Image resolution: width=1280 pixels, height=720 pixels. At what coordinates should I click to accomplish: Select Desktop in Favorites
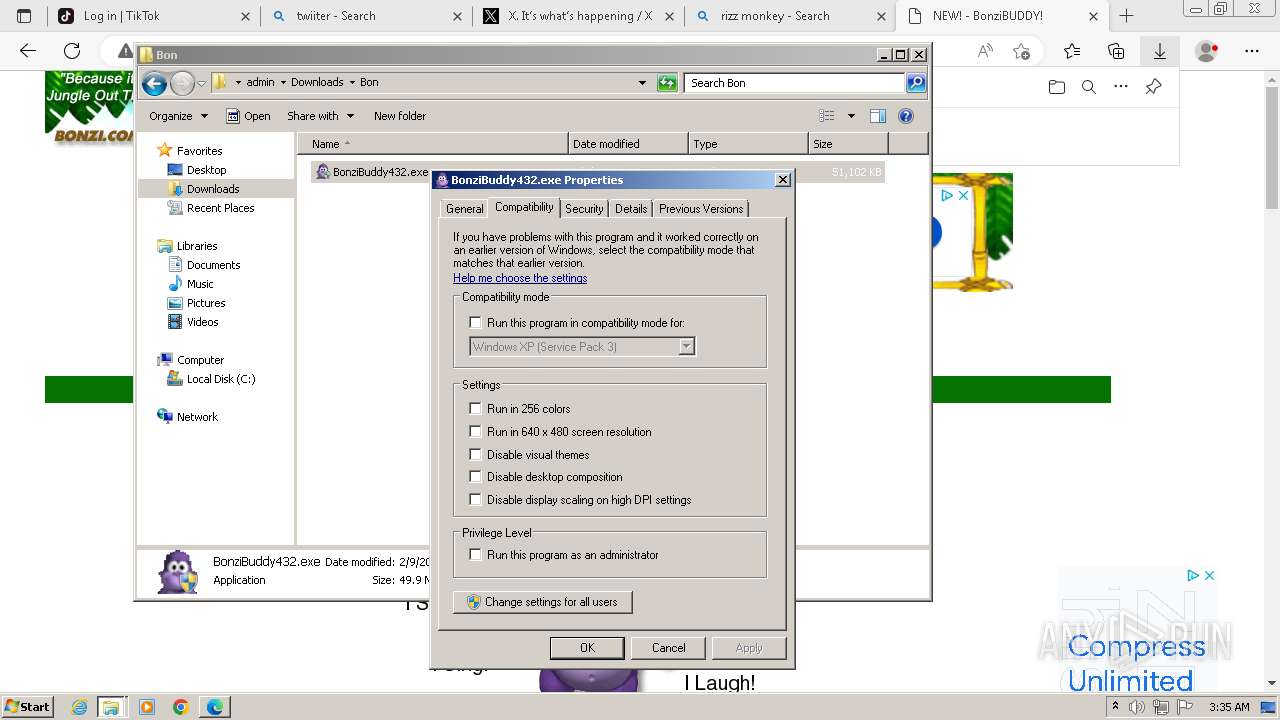(206, 170)
